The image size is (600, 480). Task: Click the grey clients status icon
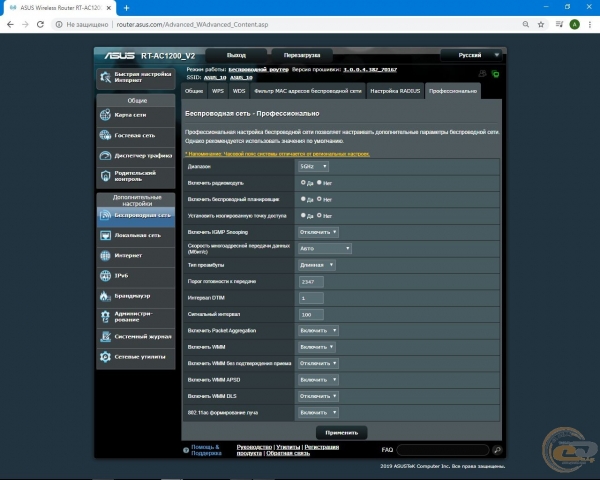pyautogui.click(x=483, y=73)
